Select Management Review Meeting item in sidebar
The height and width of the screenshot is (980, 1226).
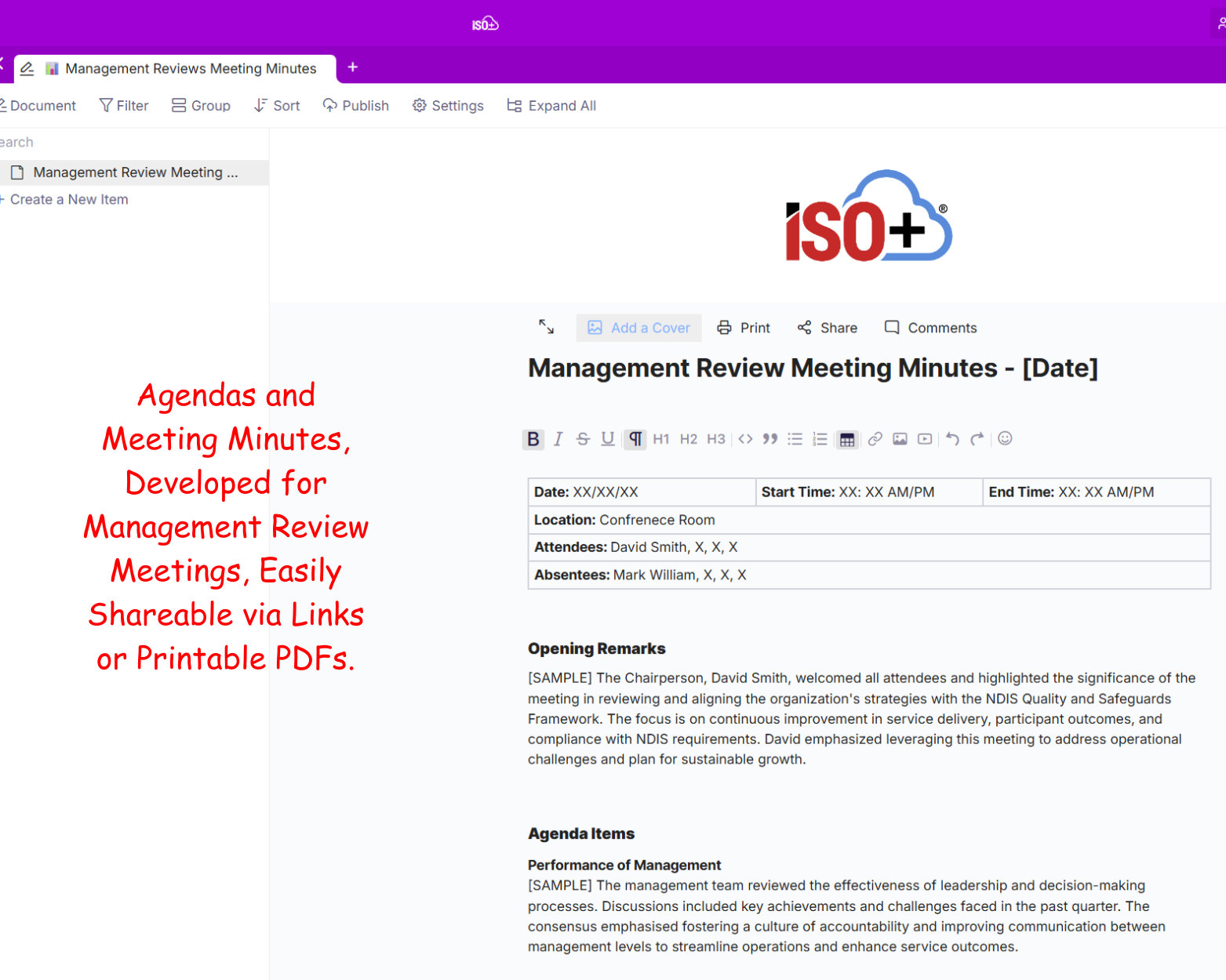[x=135, y=172]
